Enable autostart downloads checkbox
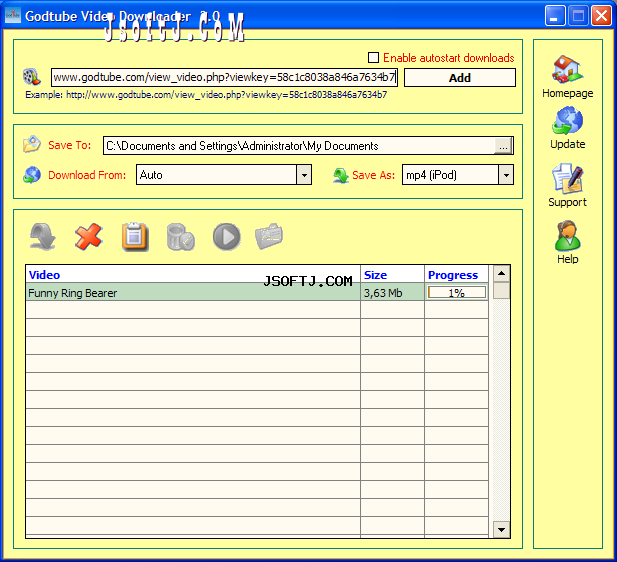 click(x=373, y=57)
